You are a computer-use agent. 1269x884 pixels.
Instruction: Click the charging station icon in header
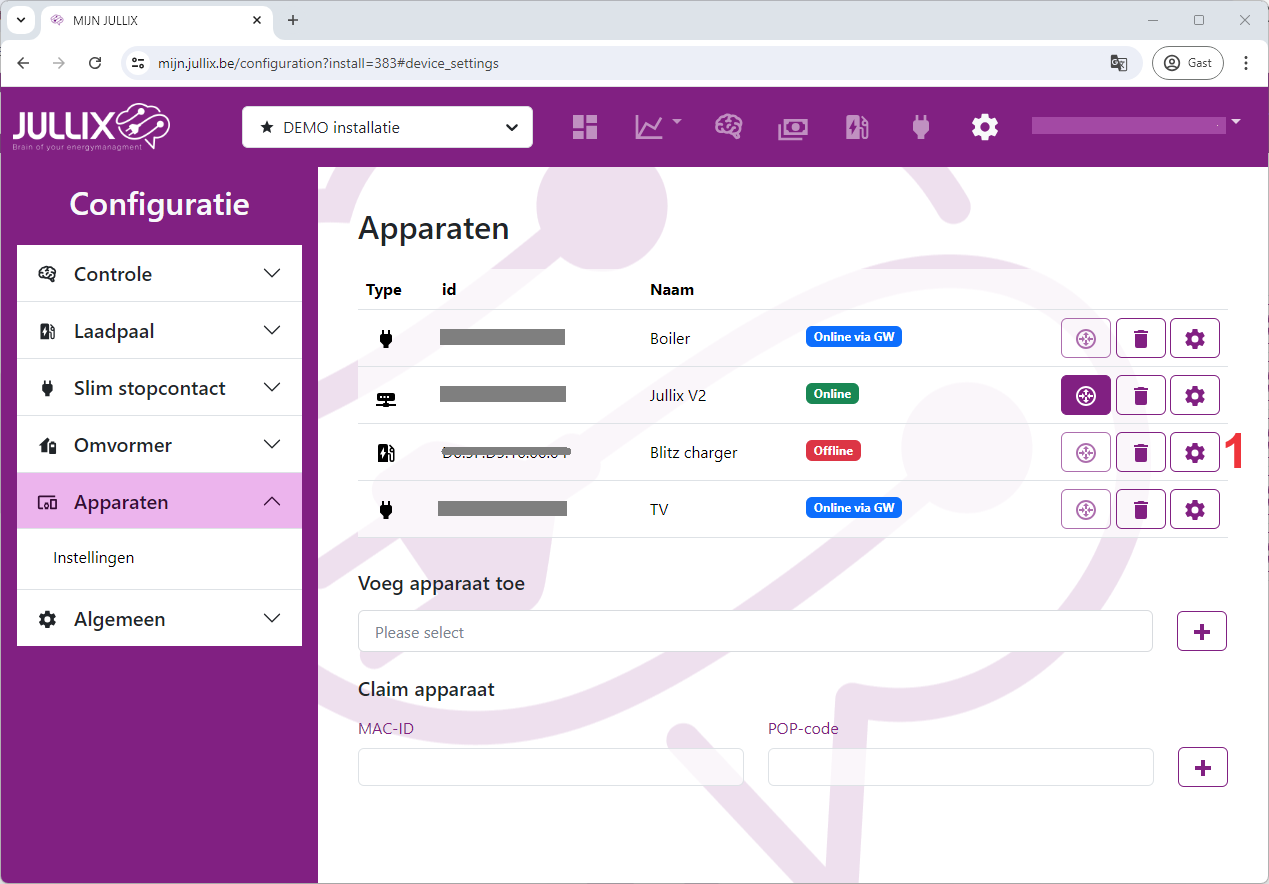coord(857,127)
